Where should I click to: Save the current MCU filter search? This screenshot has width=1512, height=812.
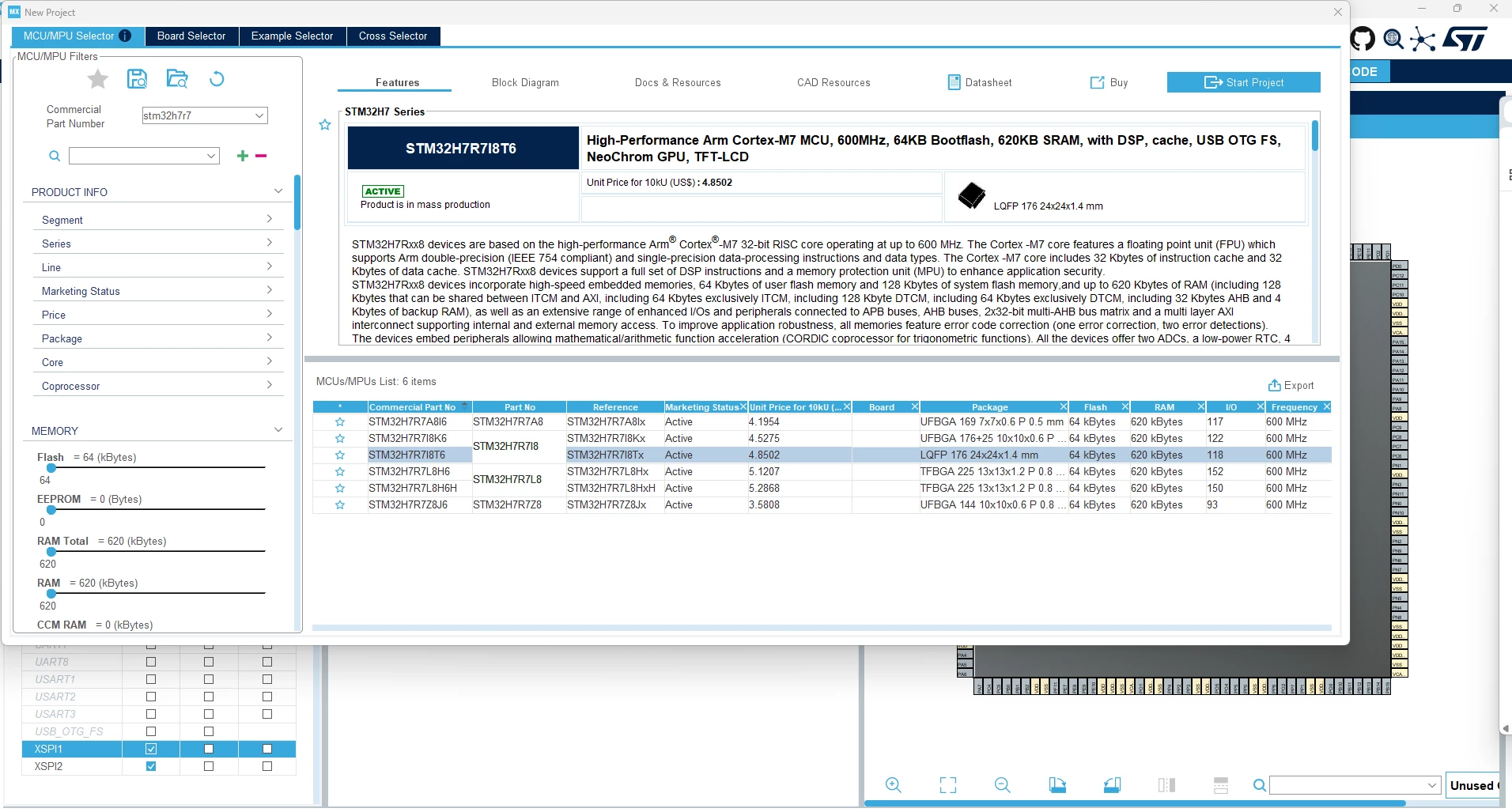coord(137,78)
